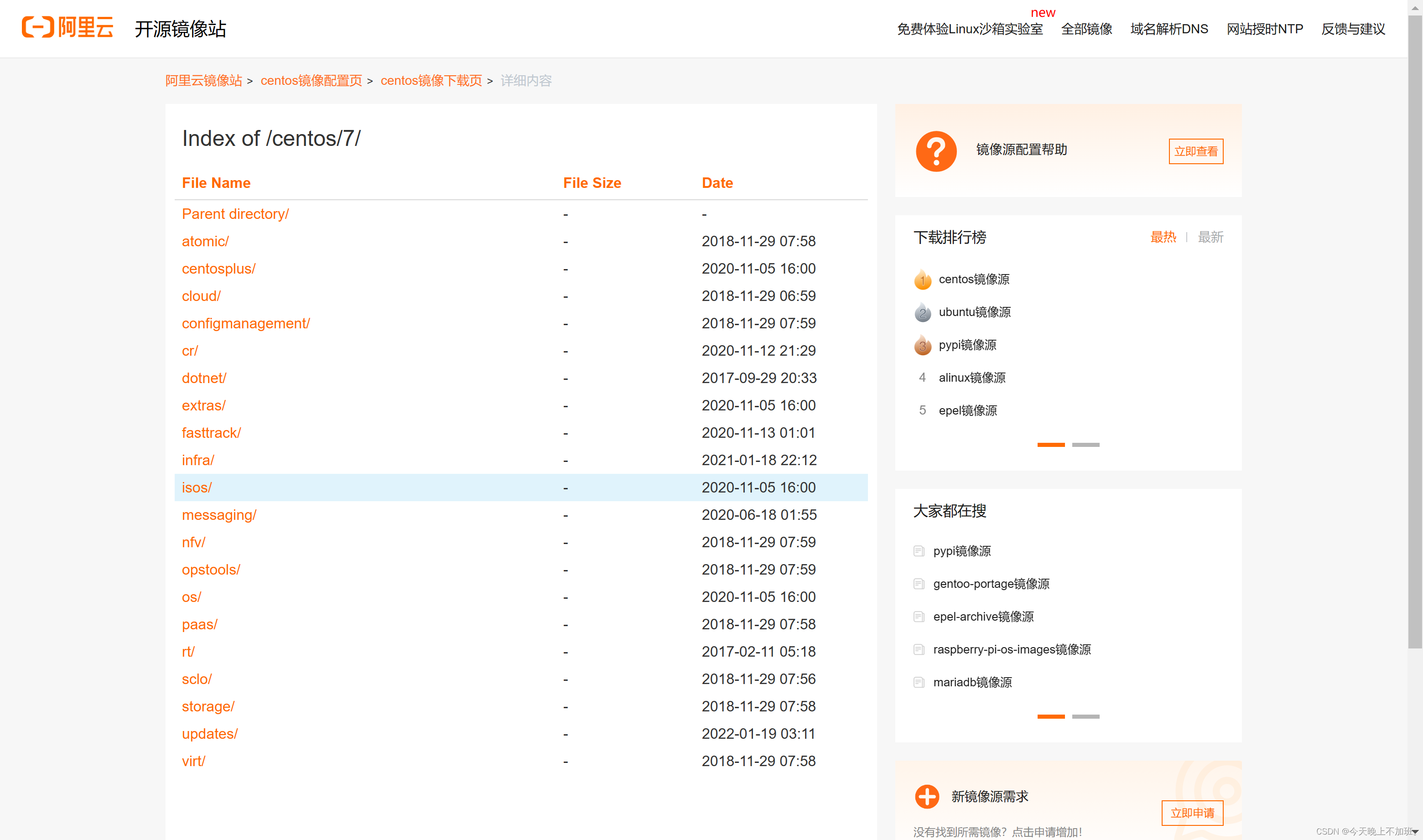Open the isos/ directory link
Screen dimensions: 1423x840
(197, 487)
